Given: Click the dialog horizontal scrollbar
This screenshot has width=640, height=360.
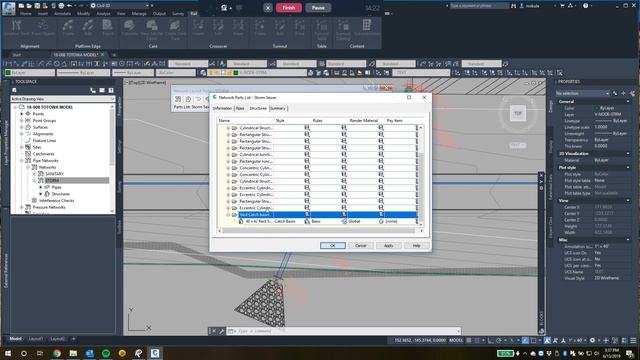Looking at the screenshot, I should tap(320, 231).
